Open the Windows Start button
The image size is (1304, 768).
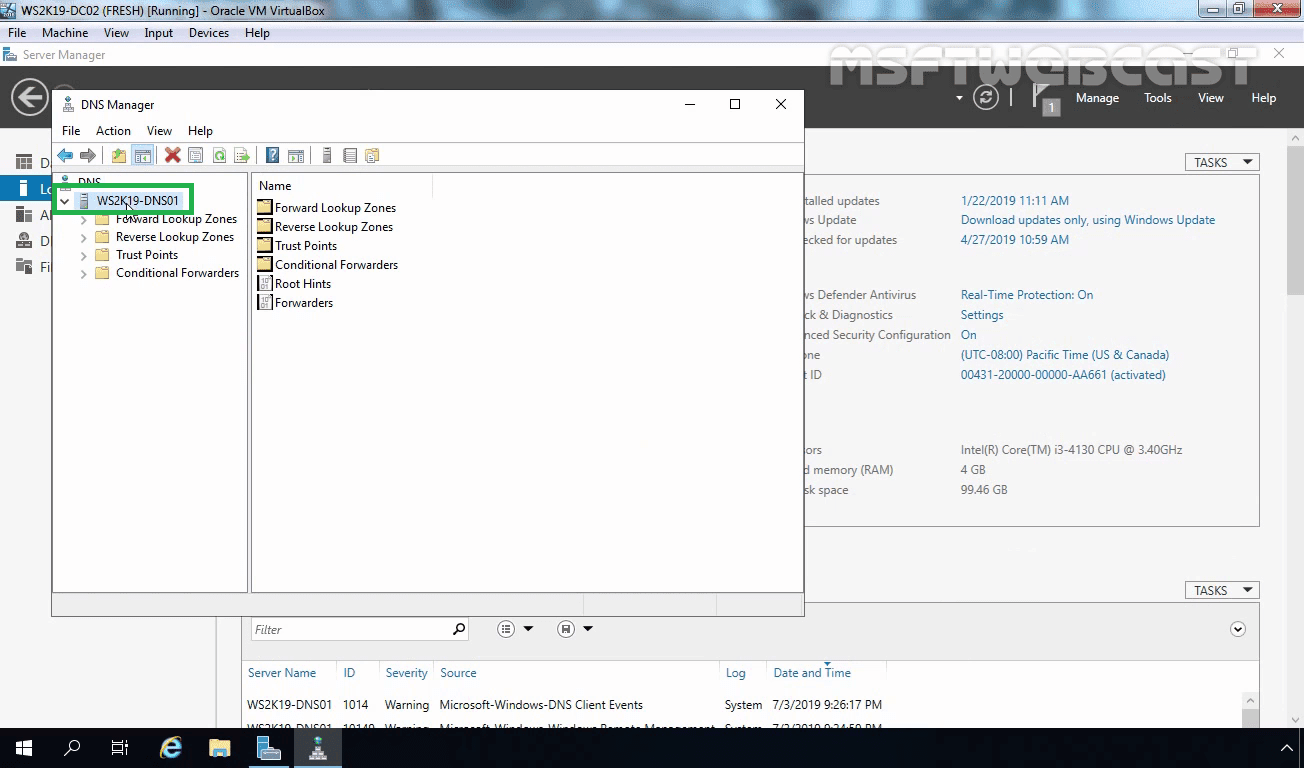24,748
